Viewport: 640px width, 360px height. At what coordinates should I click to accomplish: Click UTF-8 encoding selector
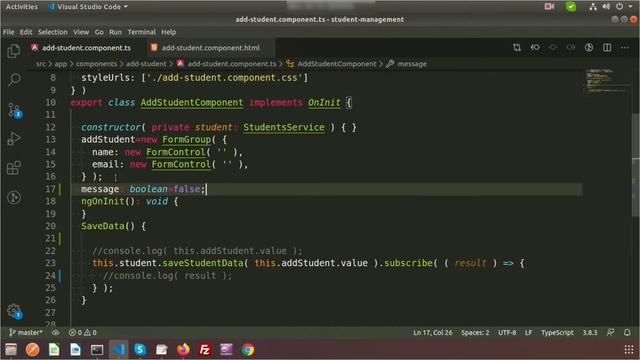507,333
